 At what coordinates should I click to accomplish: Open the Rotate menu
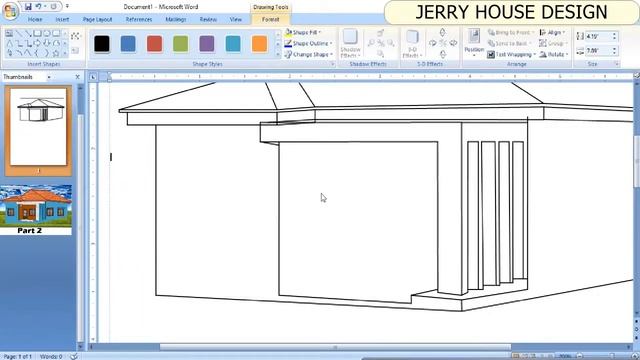tap(554, 54)
